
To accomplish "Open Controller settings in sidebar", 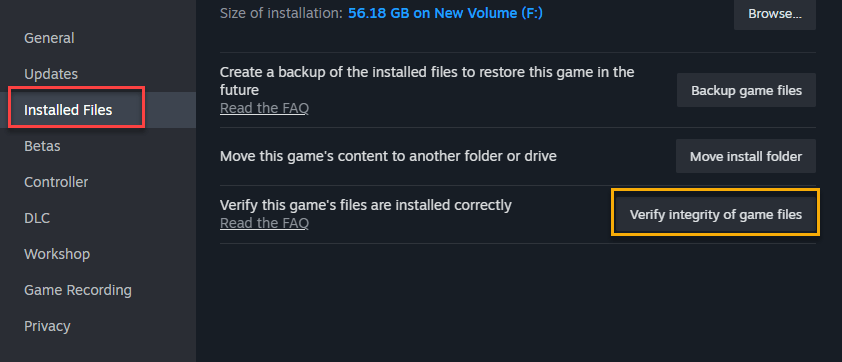I will [56, 182].
